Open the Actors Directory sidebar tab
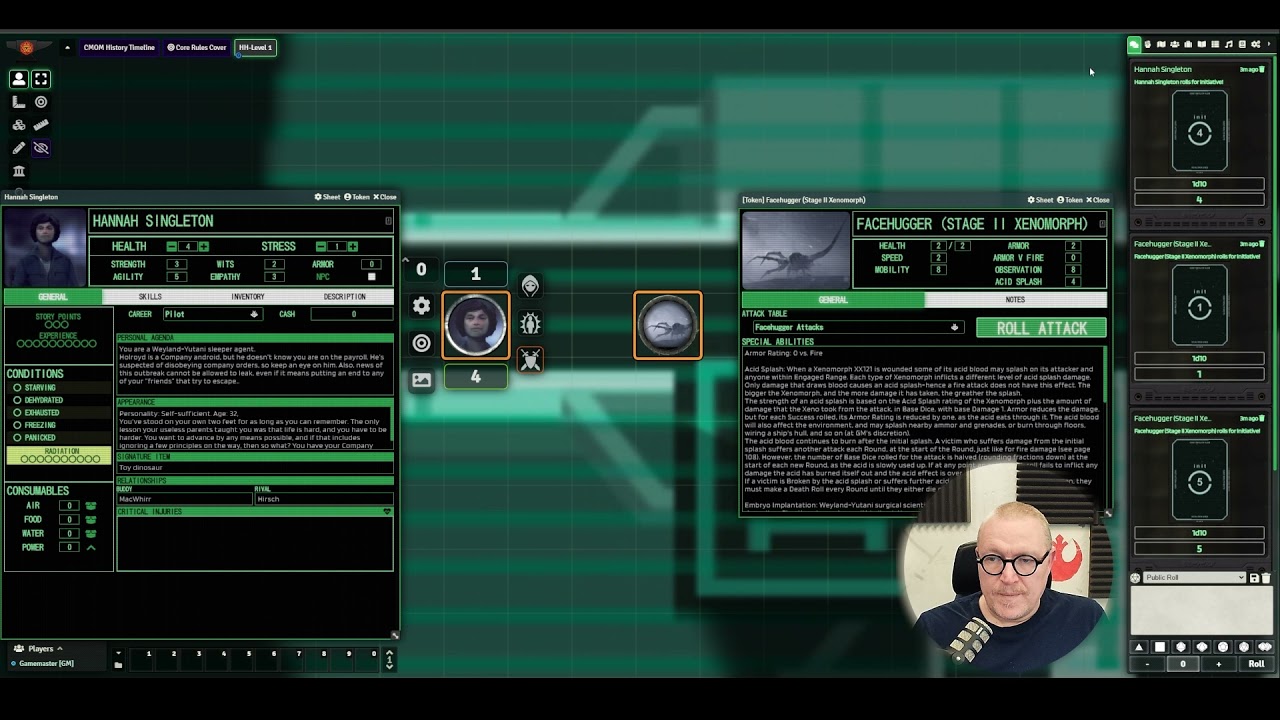This screenshot has width=1280, height=720. coord(1174,44)
